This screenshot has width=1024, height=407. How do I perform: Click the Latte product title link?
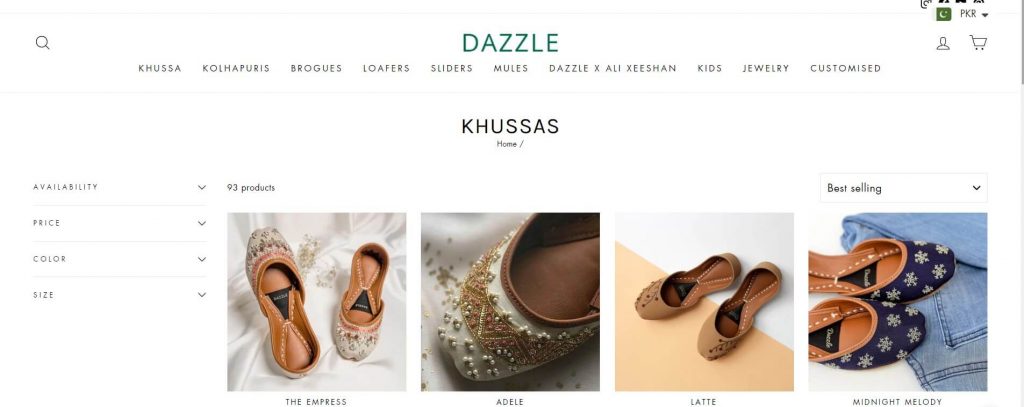(703, 402)
